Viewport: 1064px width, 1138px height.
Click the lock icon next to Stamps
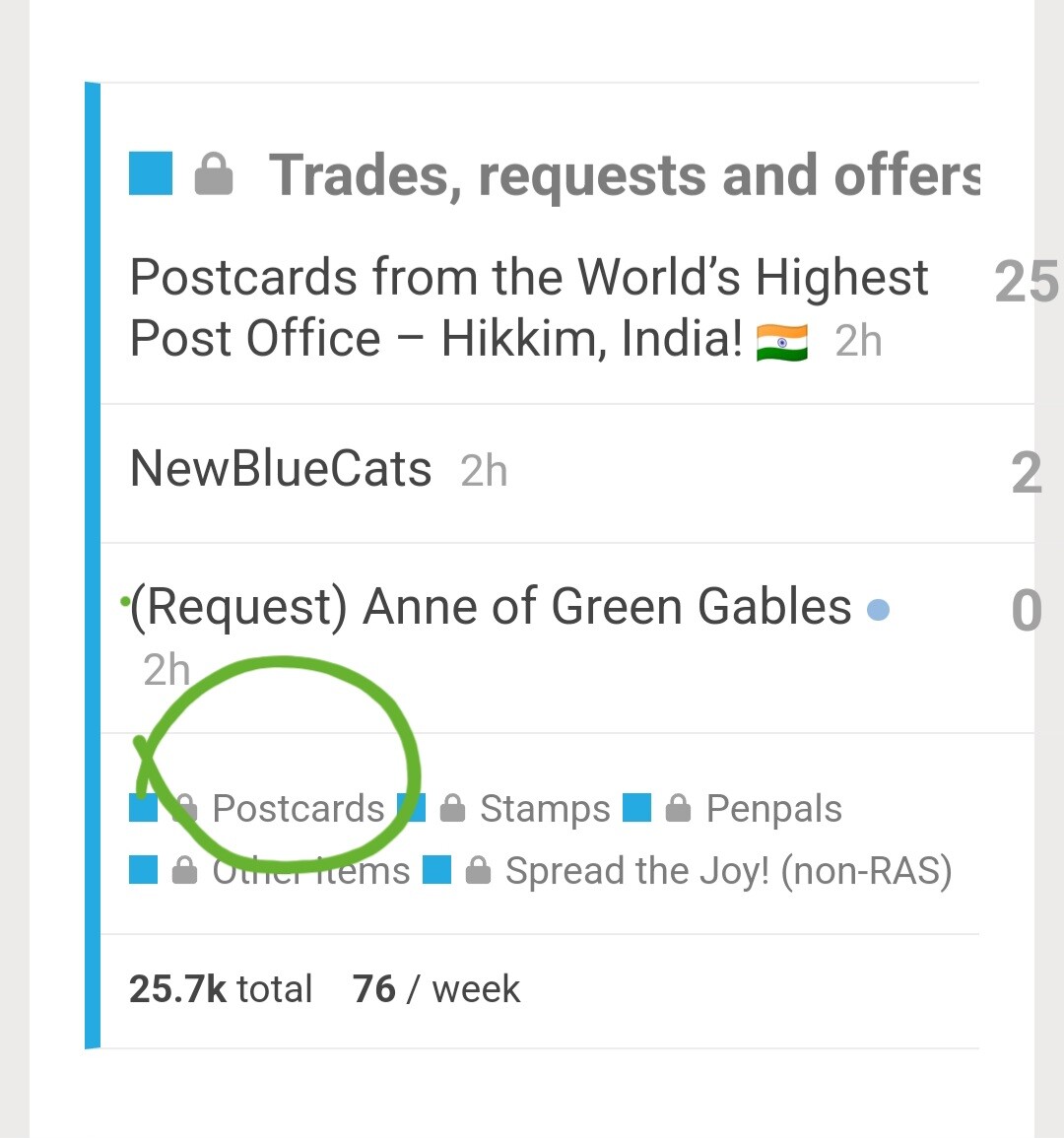452,810
